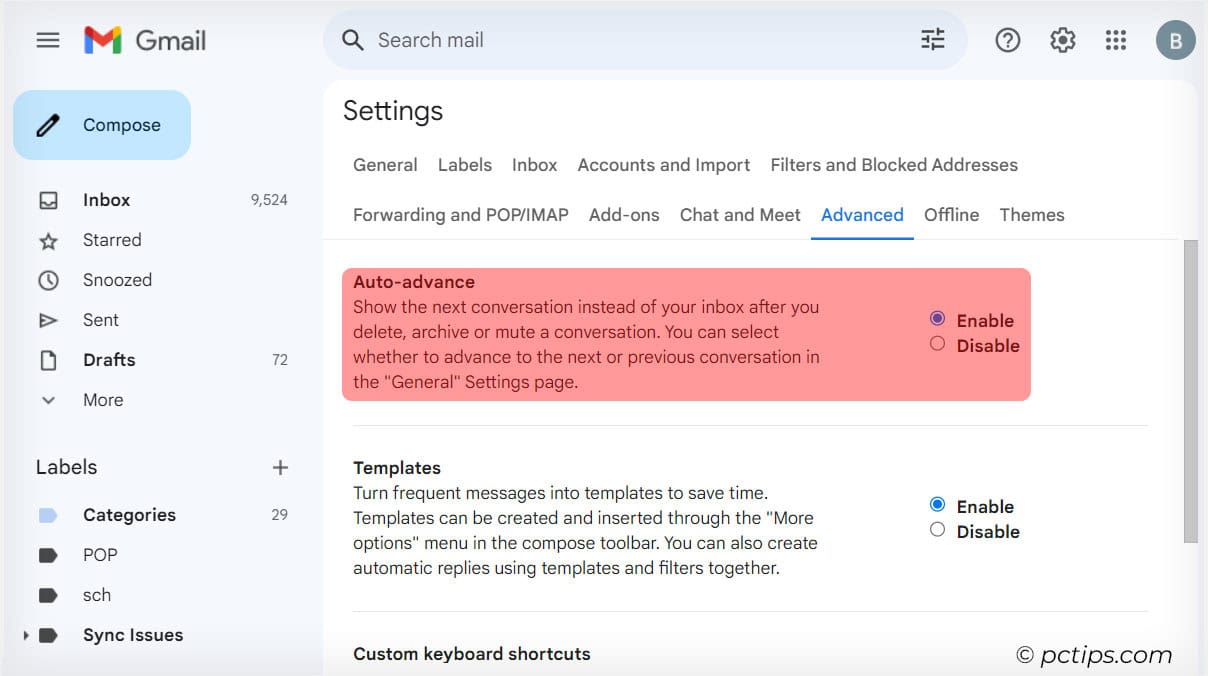Viewport: 1208px width, 676px height.
Task: Open the Categories label
Action: click(x=128, y=515)
